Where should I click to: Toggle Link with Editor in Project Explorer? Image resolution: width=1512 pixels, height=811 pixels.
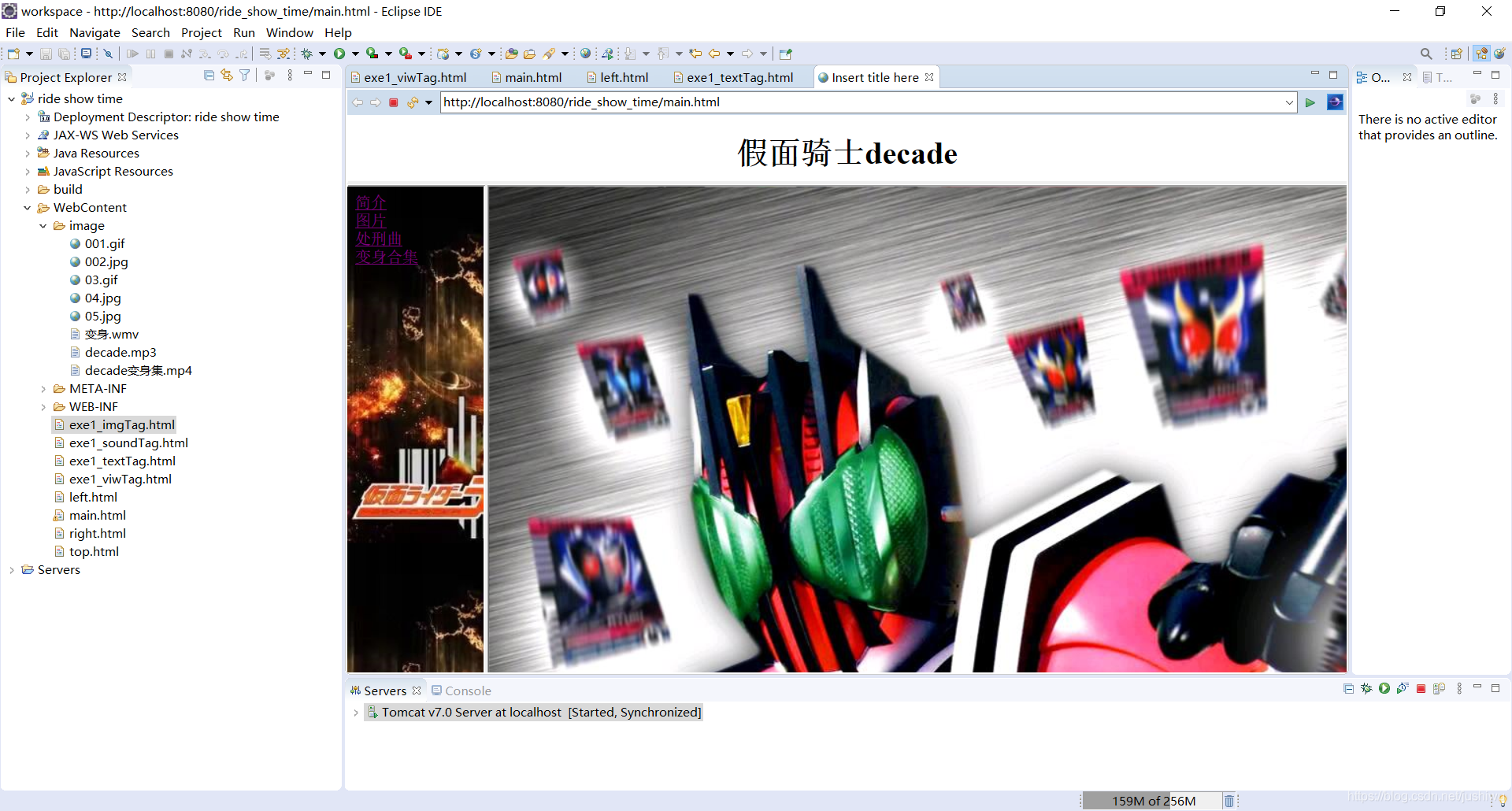[227, 76]
